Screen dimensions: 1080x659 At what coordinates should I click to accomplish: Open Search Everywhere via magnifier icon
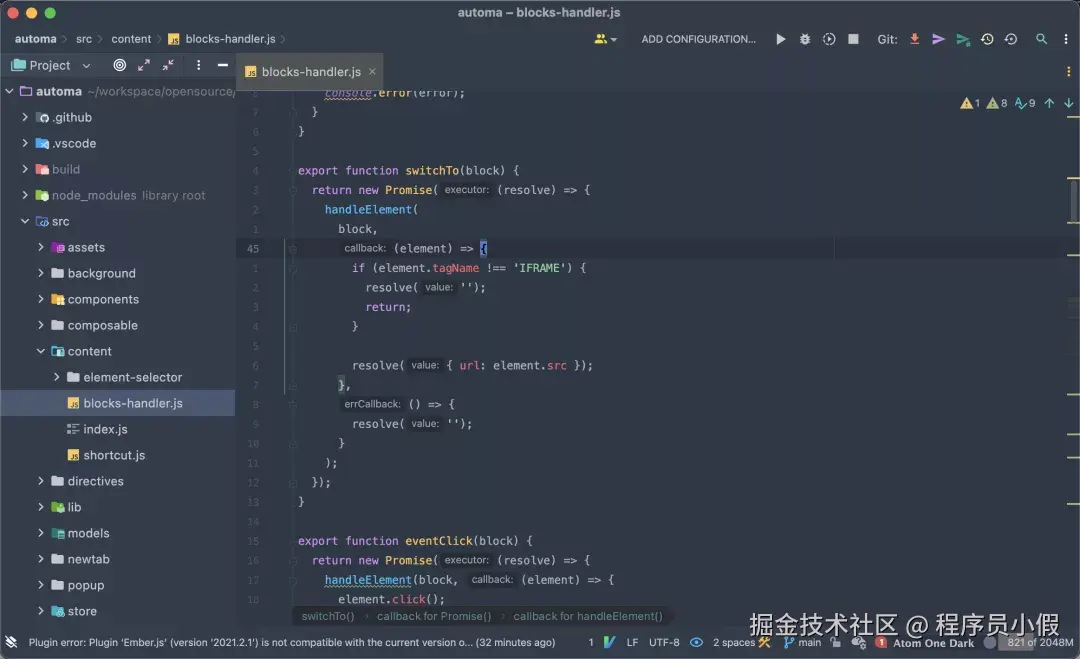click(x=1041, y=40)
